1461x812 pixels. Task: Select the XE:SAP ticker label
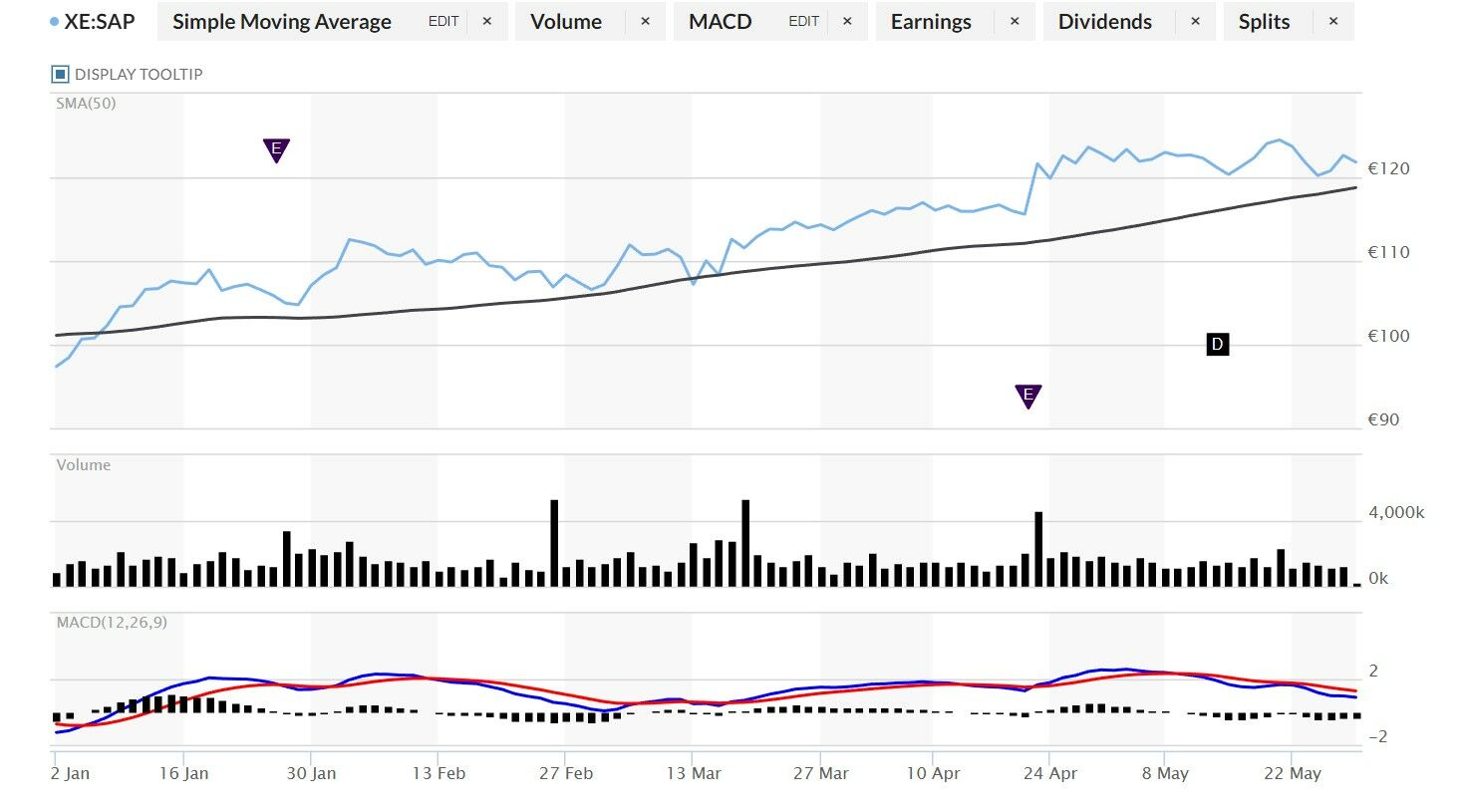click(100, 21)
